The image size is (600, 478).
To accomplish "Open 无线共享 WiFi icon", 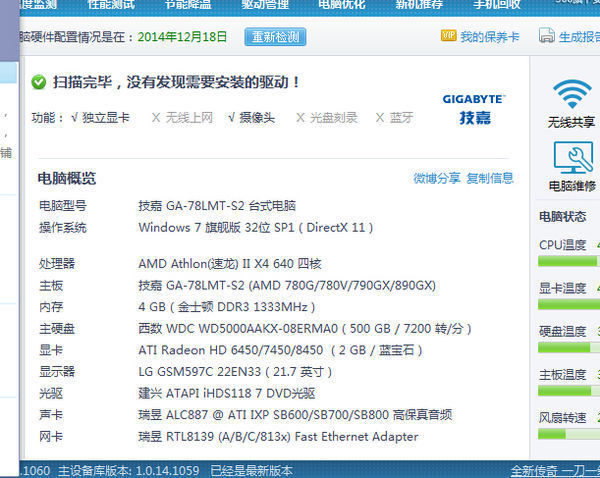I will point(572,94).
